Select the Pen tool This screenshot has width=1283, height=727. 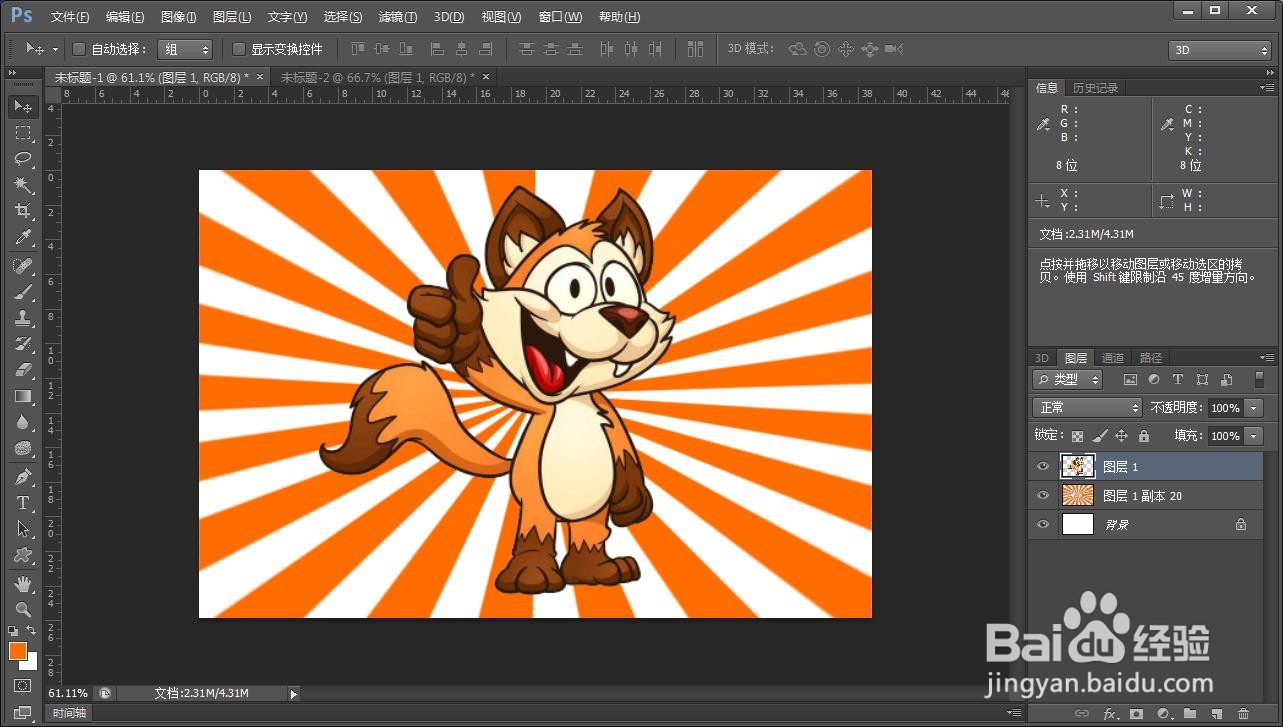click(23, 477)
